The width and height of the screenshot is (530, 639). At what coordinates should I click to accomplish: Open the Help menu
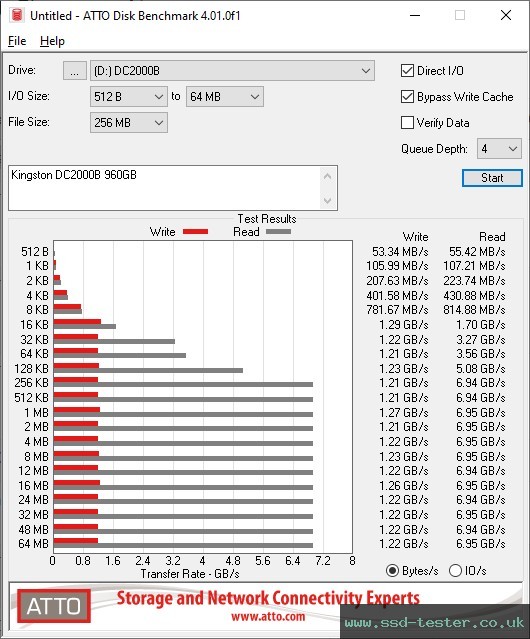click(x=52, y=41)
